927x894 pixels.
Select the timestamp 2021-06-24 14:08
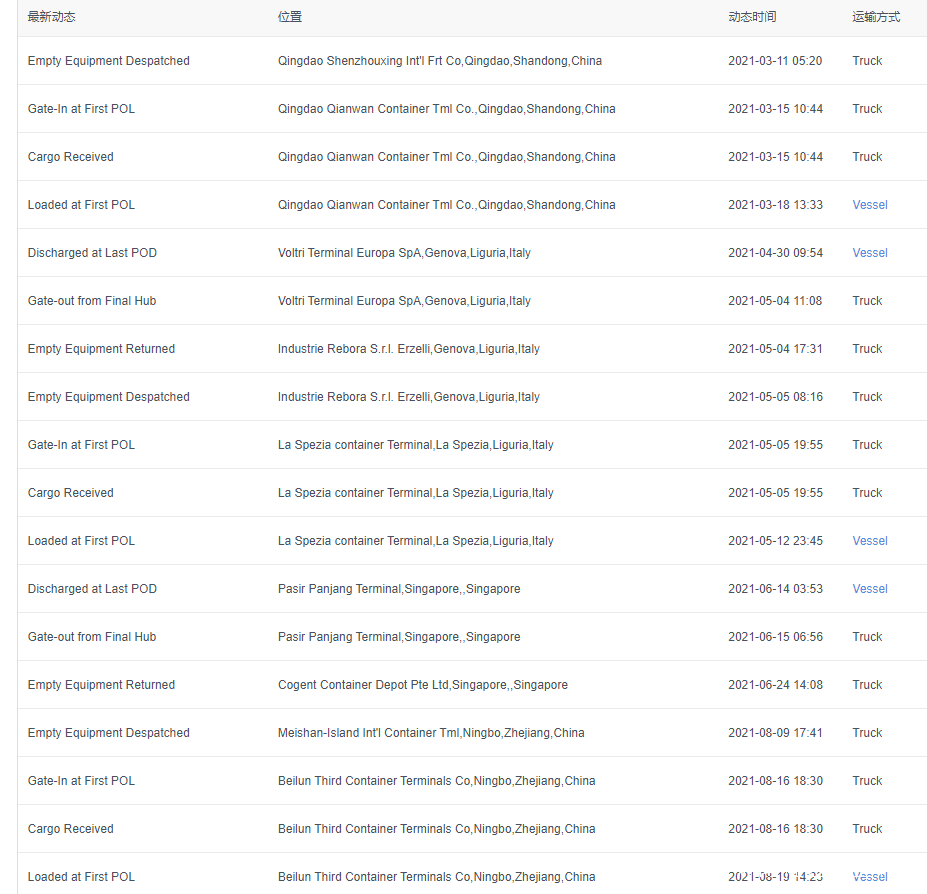pos(775,685)
